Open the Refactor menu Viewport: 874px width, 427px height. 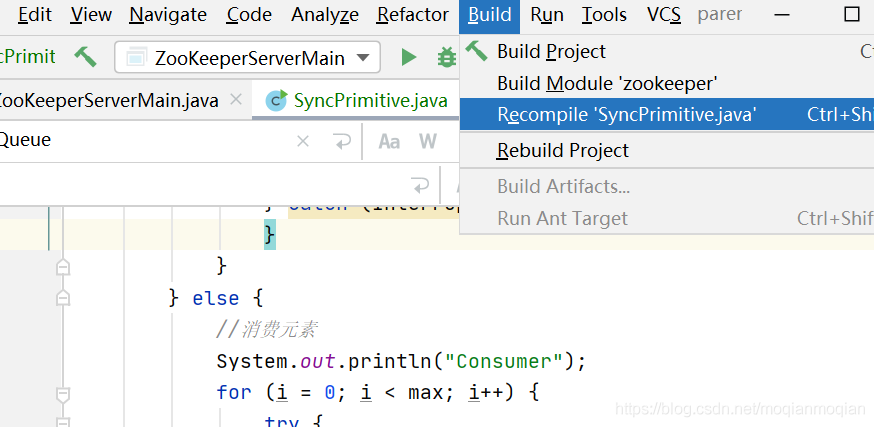pos(412,14)
